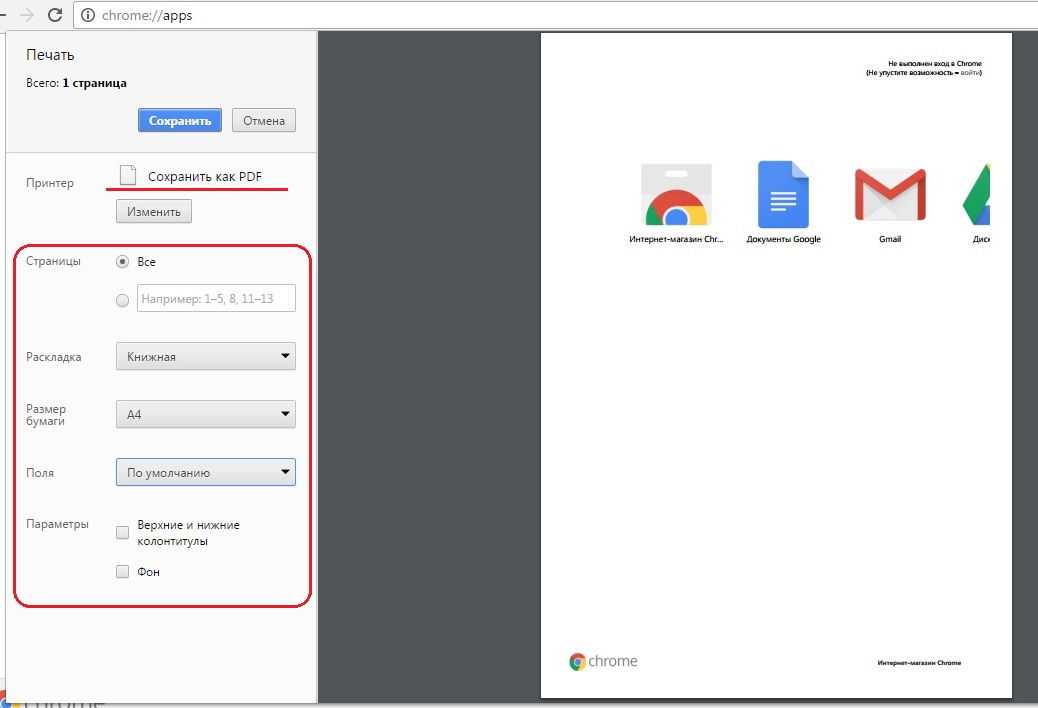Screen dimensions: 1038x708
Task: Click the Gmail label under the envelope icon
Action: [890, 239]
